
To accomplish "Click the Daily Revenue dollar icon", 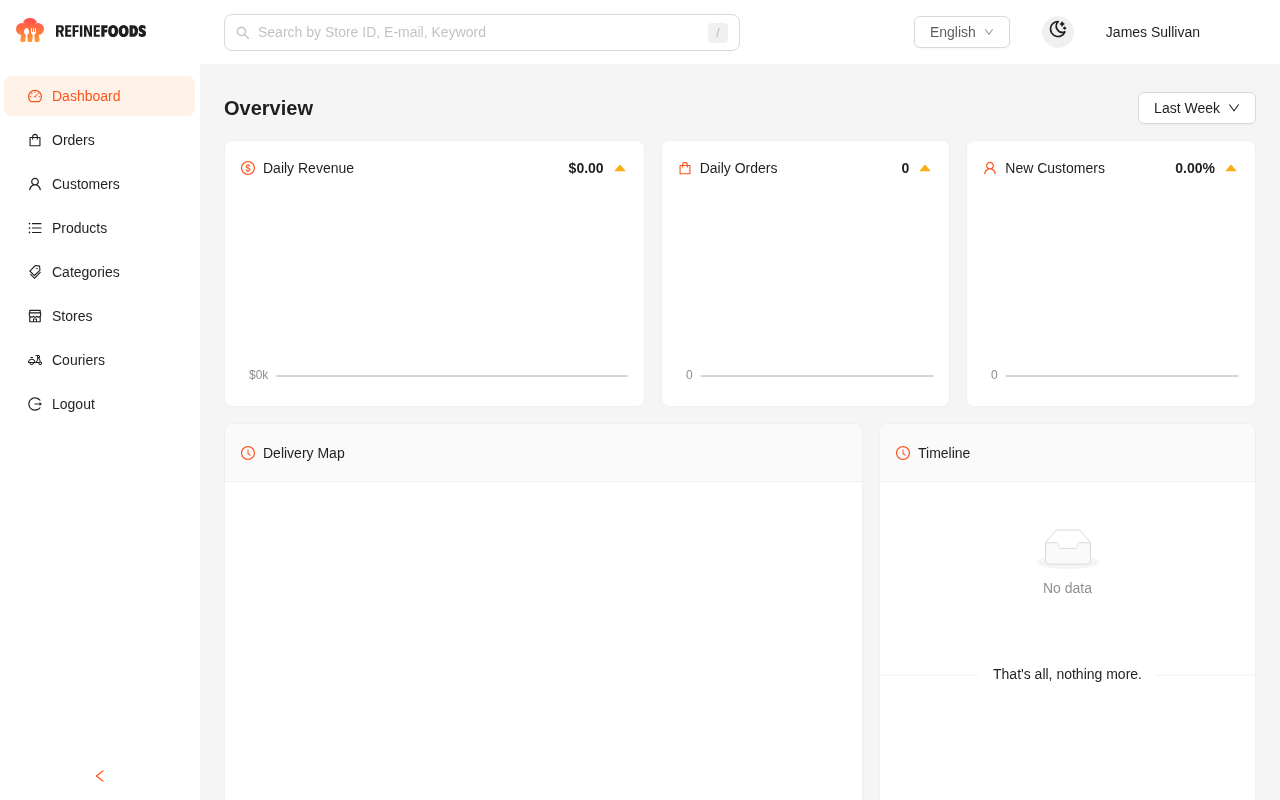I will click(248, 168).
